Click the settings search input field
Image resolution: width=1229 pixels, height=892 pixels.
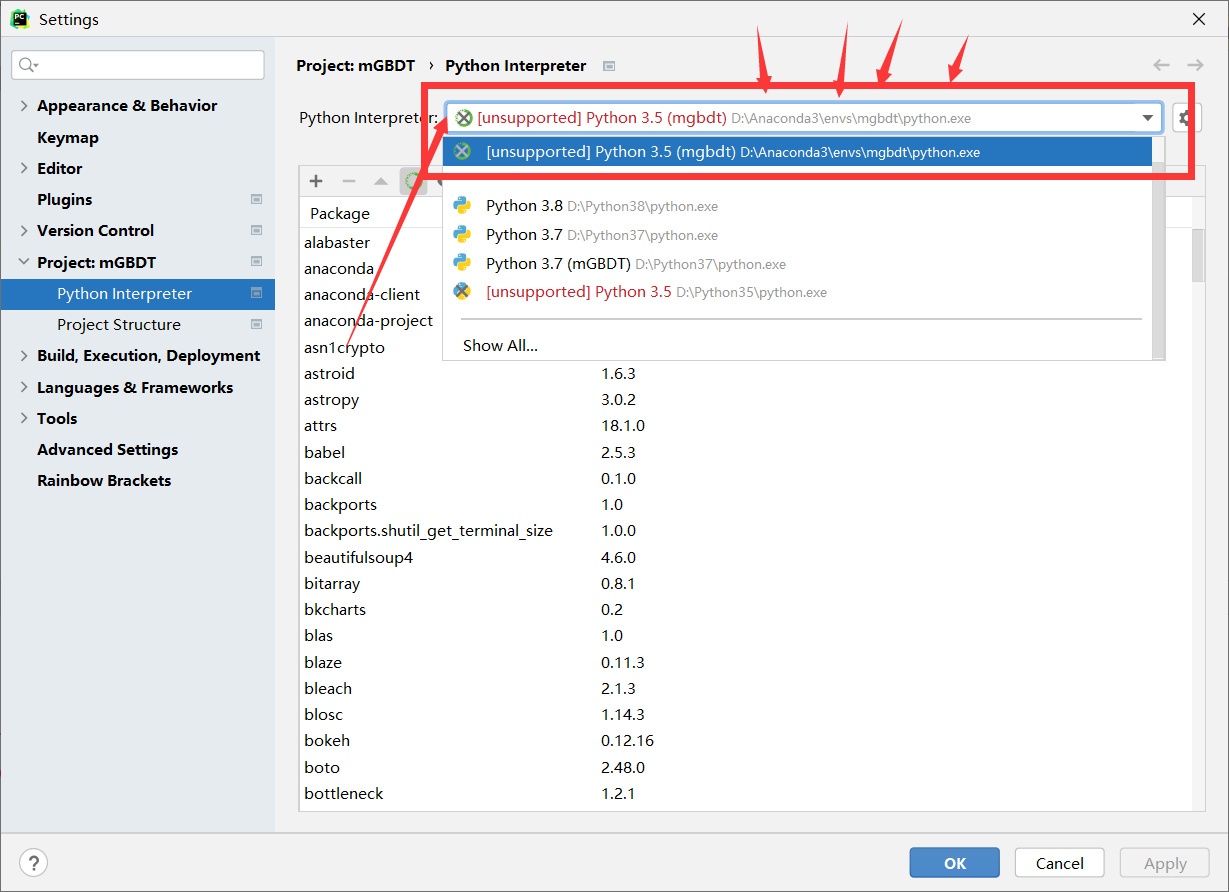pyautogui.click(x=138, y=65)
